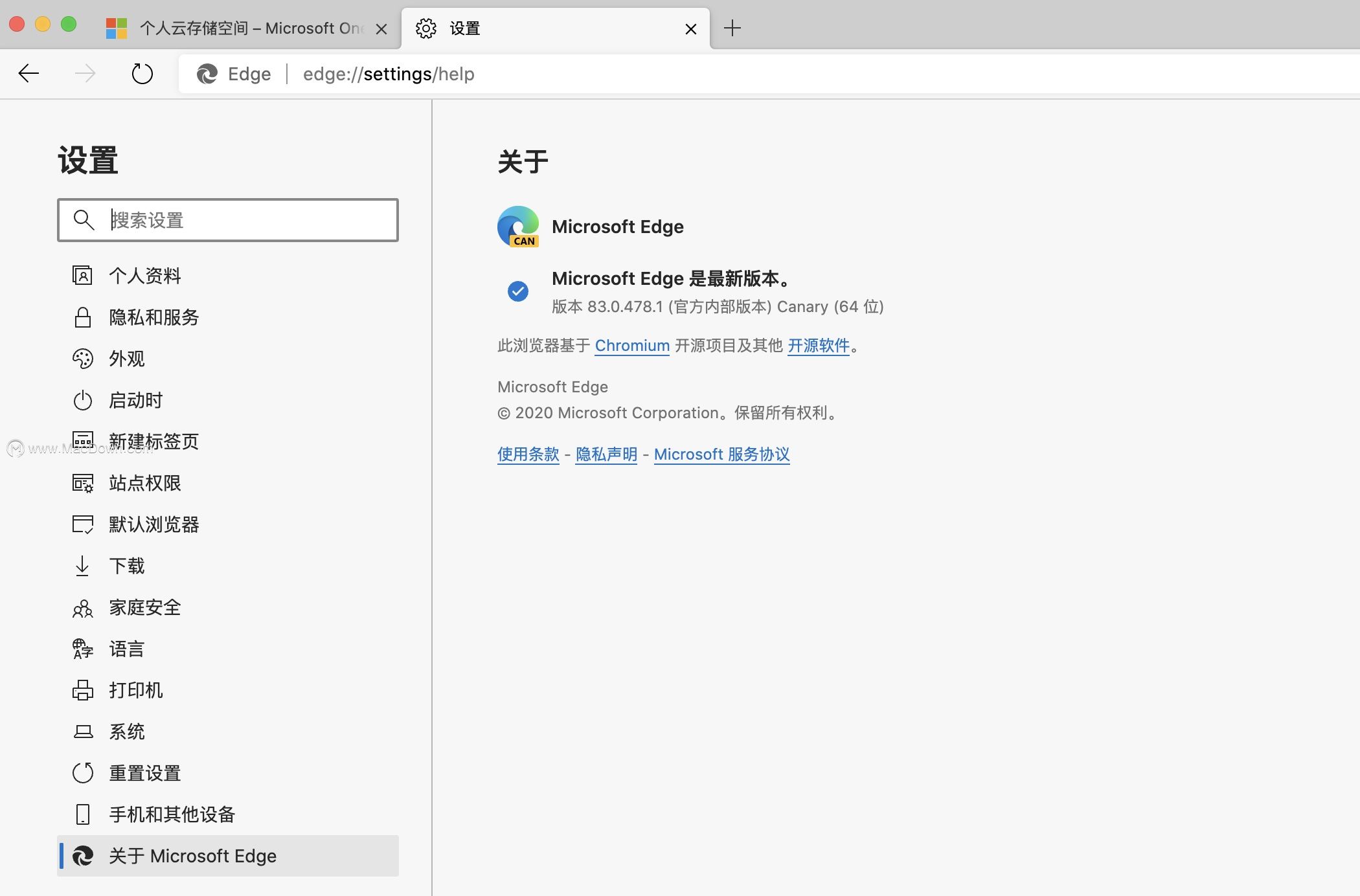Select the 设置 tab

(x=556, y=28)
